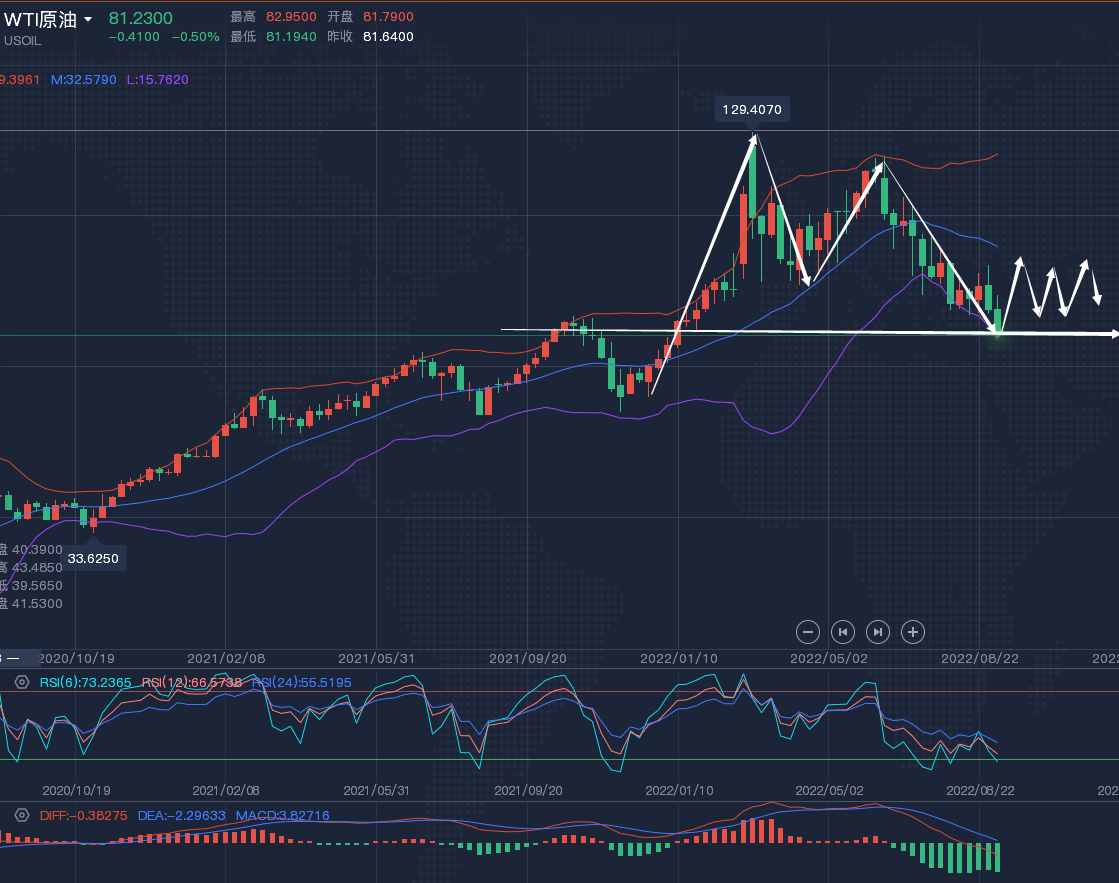Select the Bollinger M:32.5790 middle band label
This screenshot has height=883, width=1119.
pos(83,79)
